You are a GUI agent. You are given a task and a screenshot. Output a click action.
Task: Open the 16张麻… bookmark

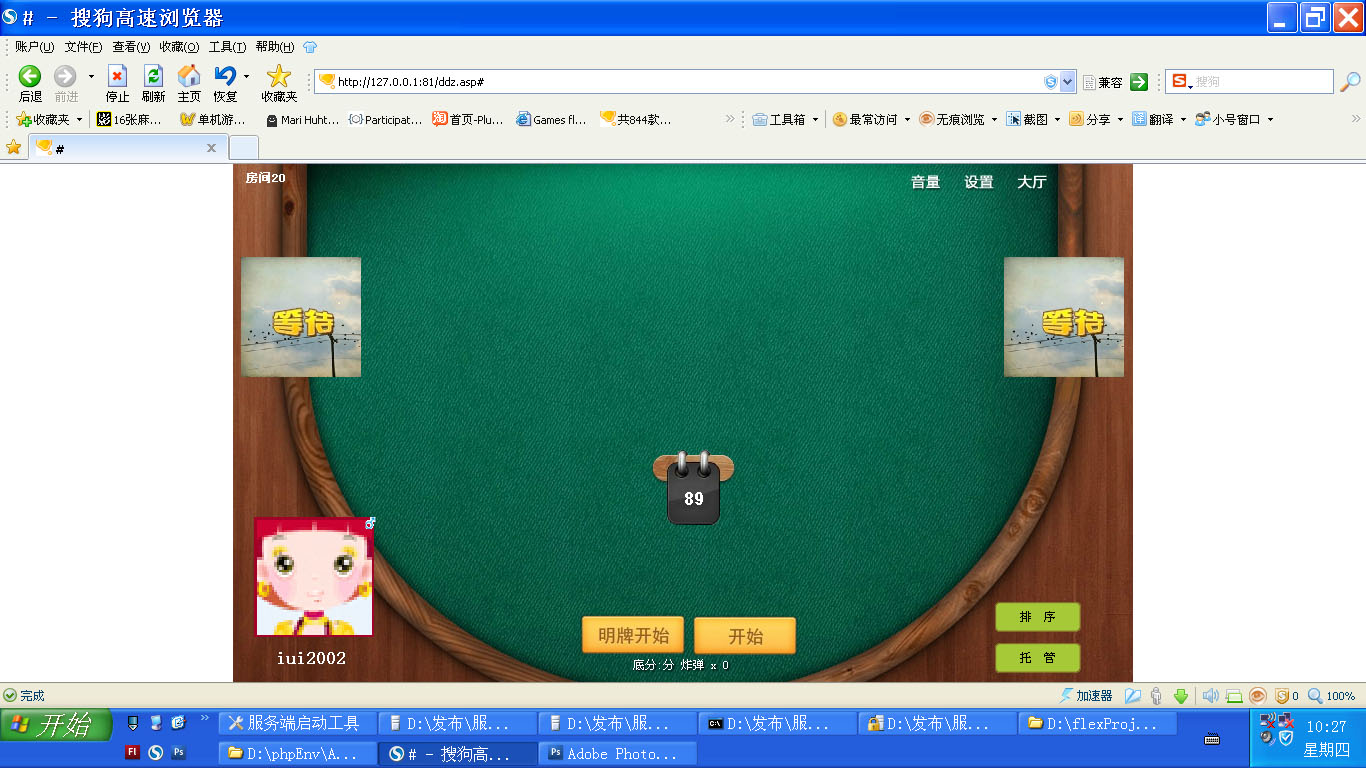(129, 119)
